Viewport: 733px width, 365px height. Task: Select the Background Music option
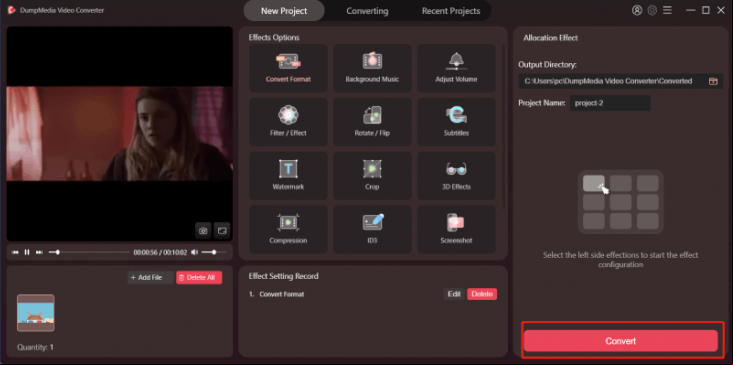coord(372,68)
